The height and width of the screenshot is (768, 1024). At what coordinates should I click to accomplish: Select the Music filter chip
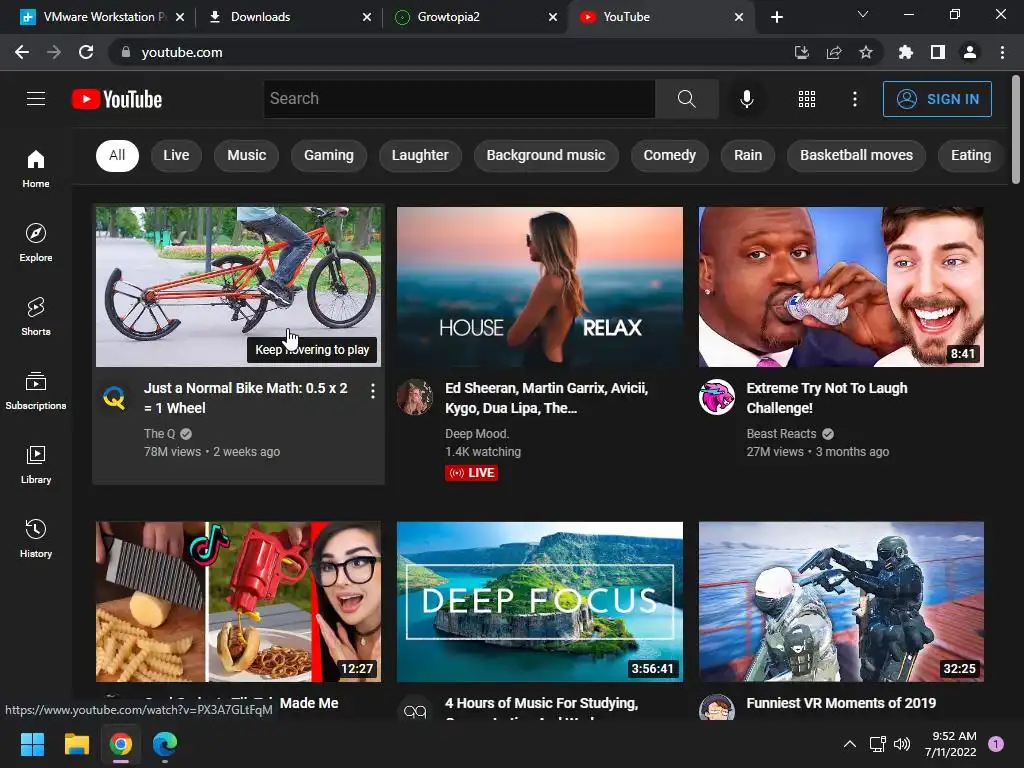coord(247,155)
